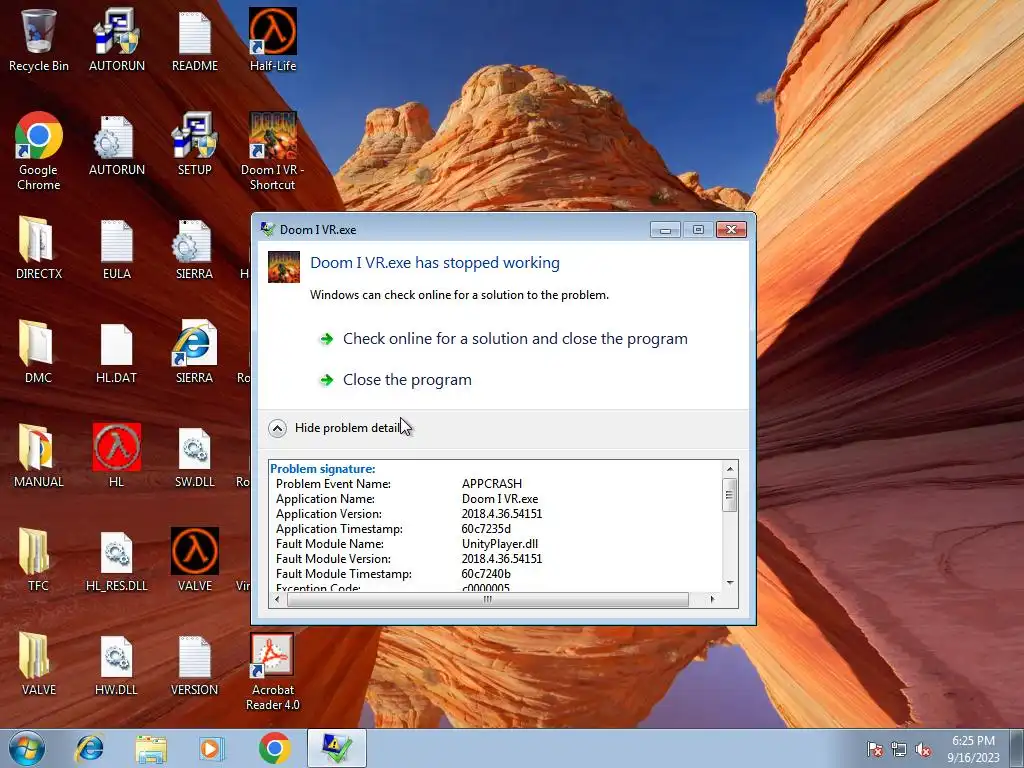Select the EULA file icon
Screen dimensions: 1024x768
(116, 248)
